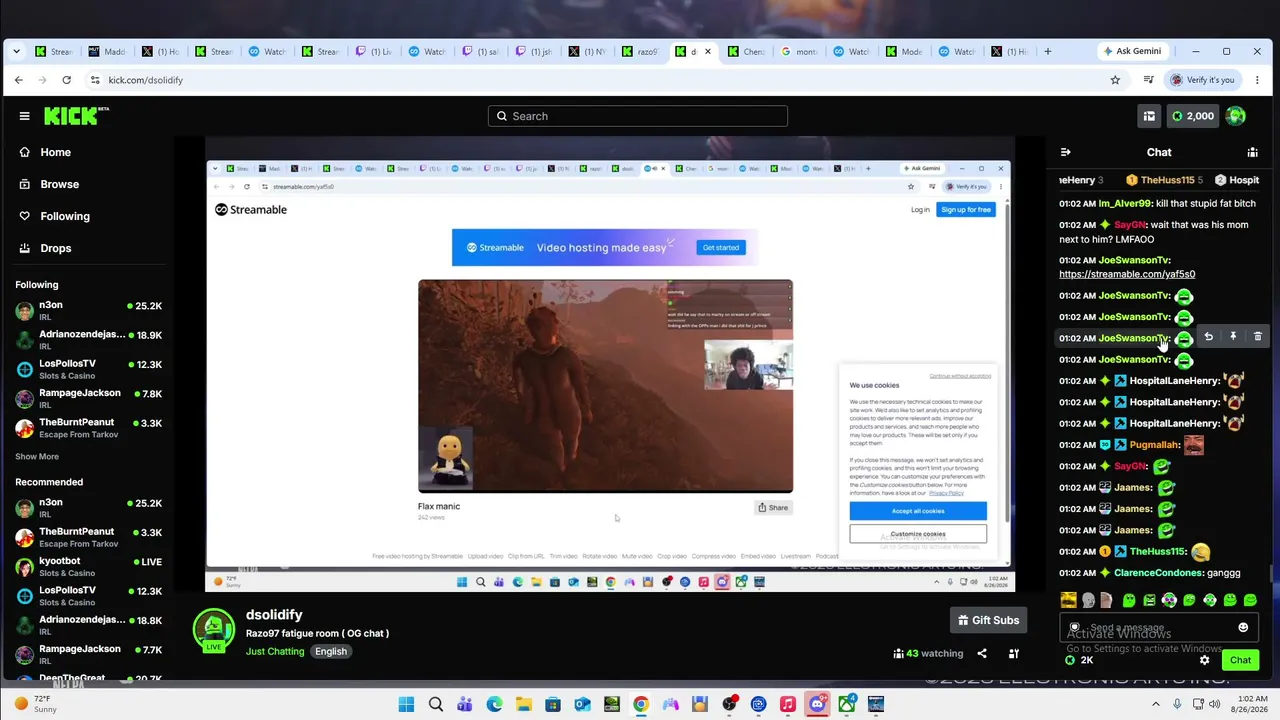Open the chat users list icon

[x=1252, y=152]
